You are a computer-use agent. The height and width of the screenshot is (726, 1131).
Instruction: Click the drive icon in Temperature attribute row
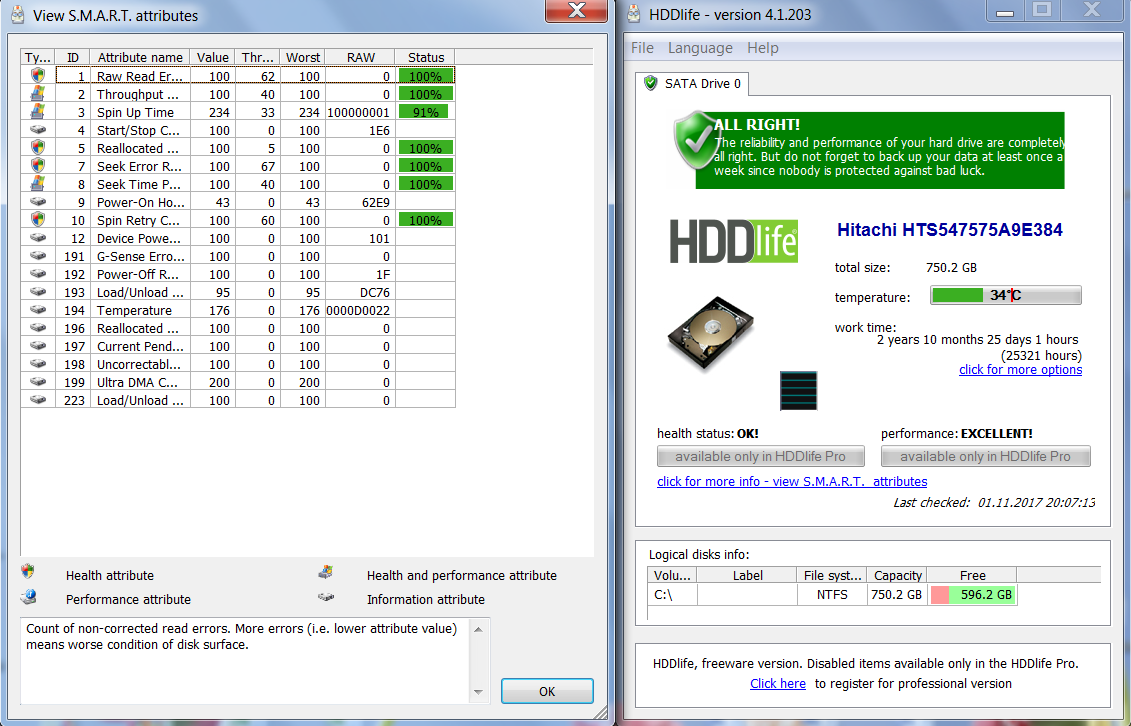pyautogui.click(x=38, y=309)
